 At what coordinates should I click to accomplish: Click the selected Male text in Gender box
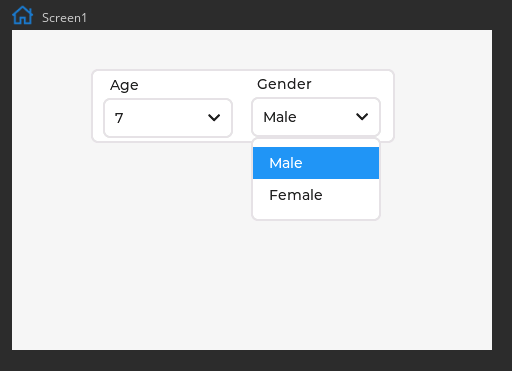280,117
